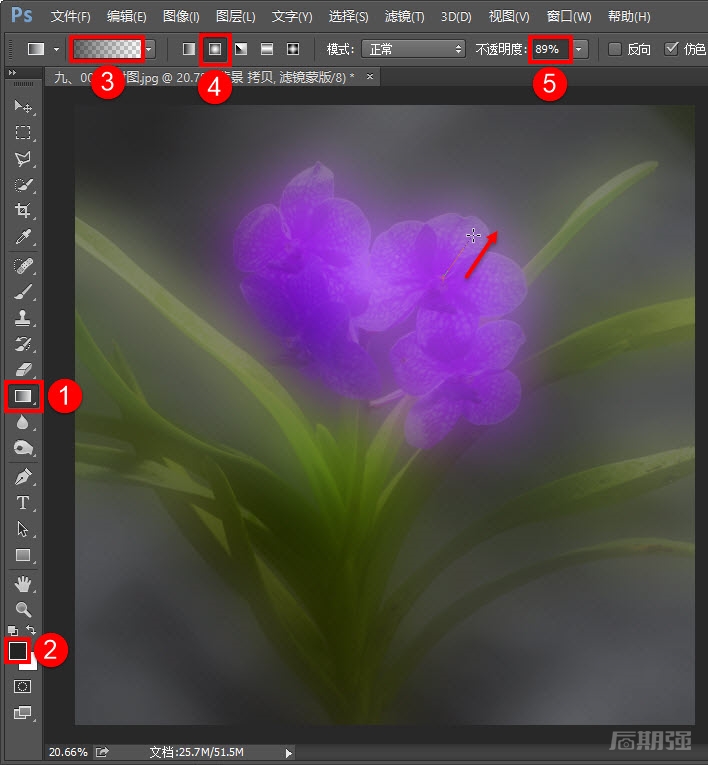Select the History Brush tool
The width and height of the screenshot is (708, 765).
(23, 344)
